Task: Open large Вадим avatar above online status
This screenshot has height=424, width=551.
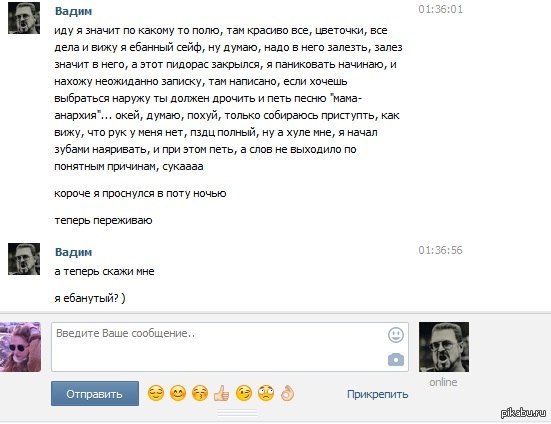Action: [x=444, y=347]
